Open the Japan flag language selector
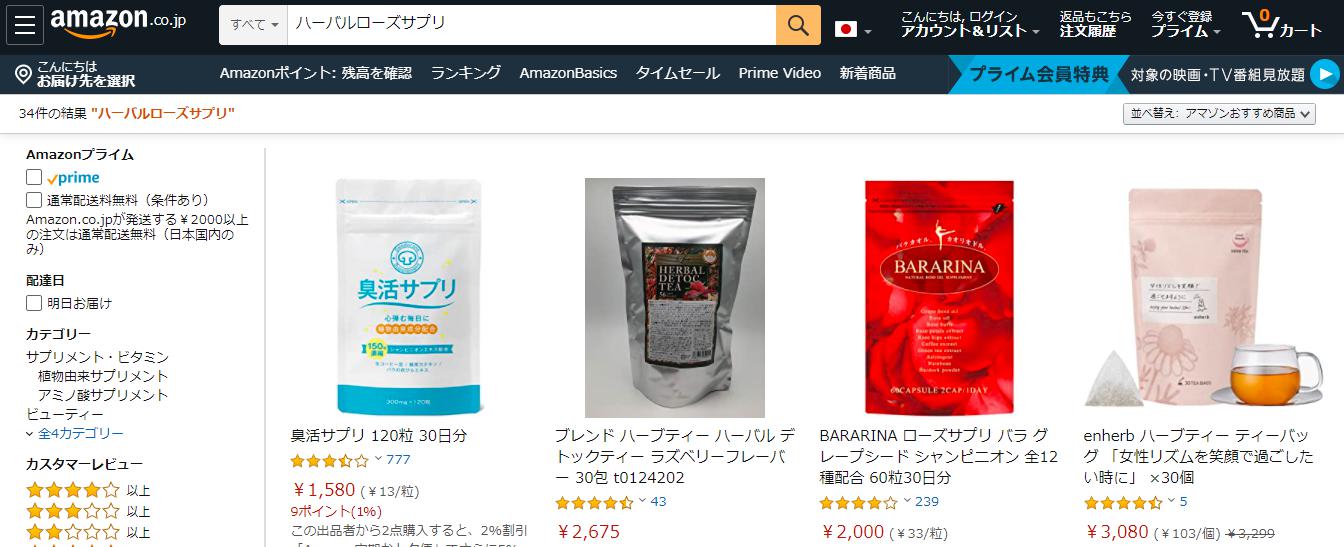Viewport: 1344px width, 547px height. [x=853, y=29]
